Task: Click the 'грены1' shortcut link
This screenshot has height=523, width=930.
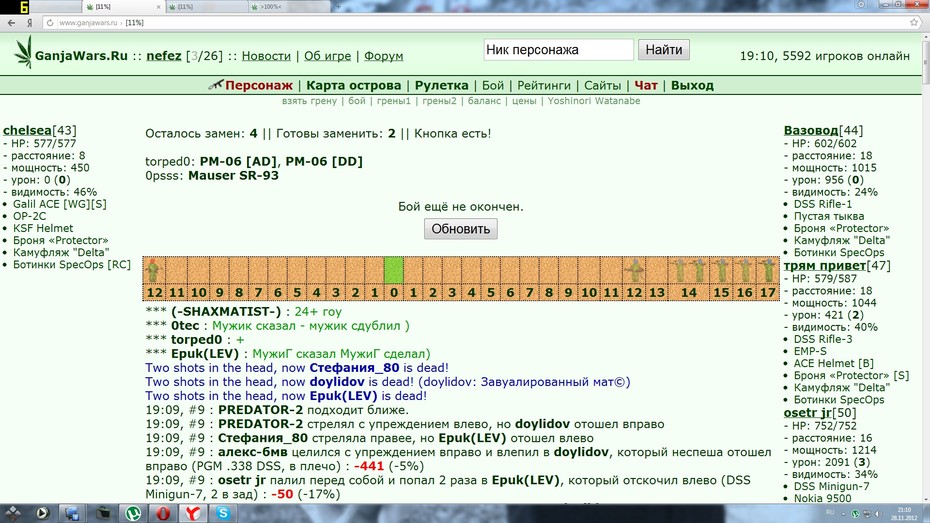Action: coord(394,101)
